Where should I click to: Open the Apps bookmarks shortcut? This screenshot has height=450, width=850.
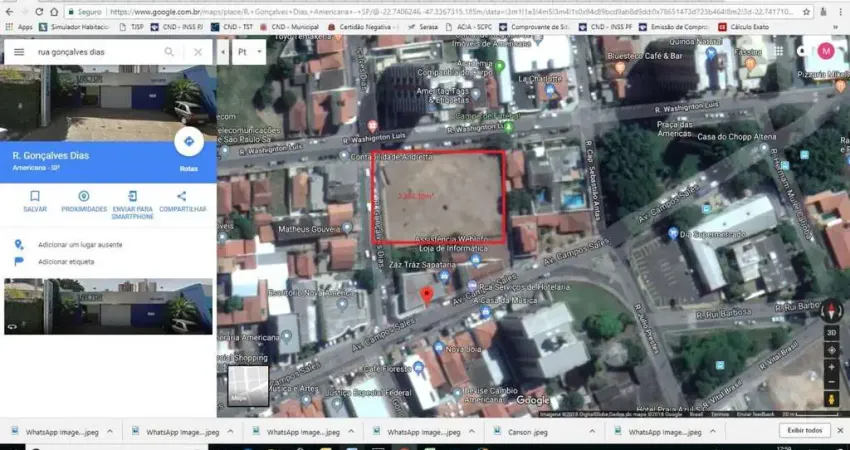[19, 27]
